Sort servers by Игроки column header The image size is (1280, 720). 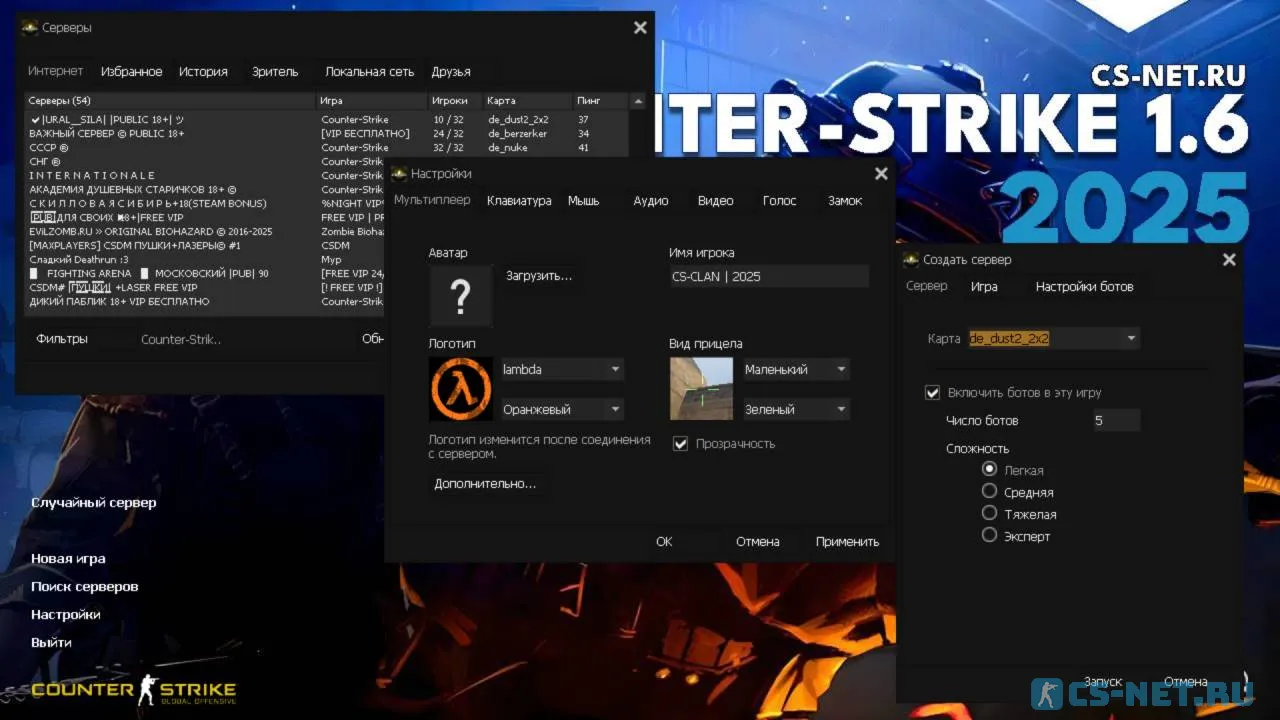click(455, 101)
